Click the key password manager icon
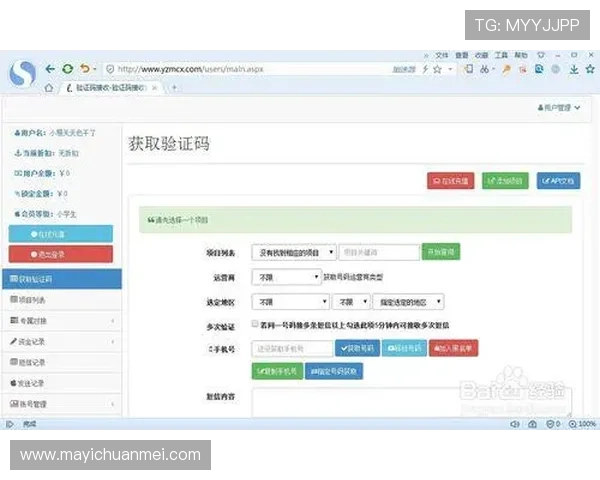Image resolution: width=600 pixels, height=480 pixels. tap(506, 69)
